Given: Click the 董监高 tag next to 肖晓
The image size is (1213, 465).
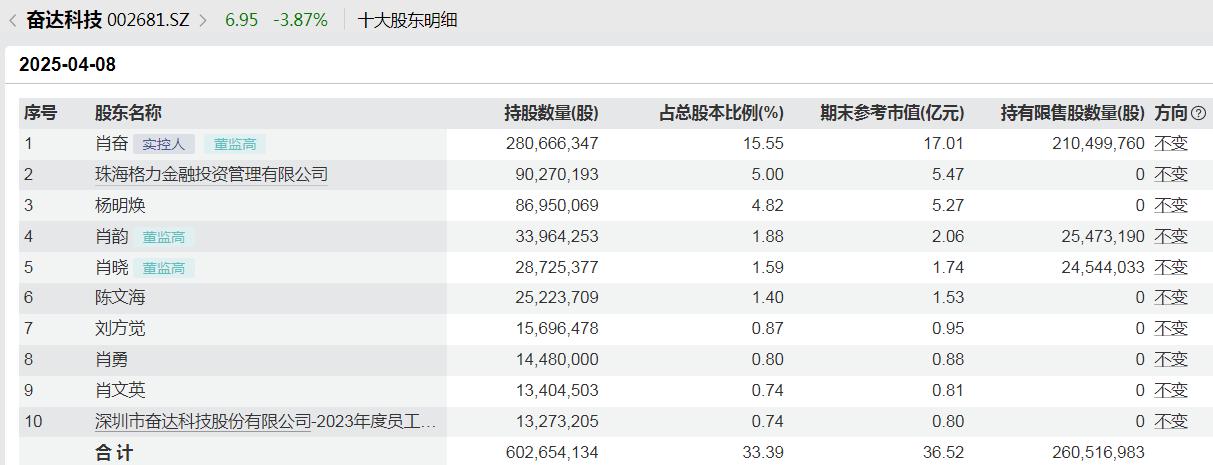Looking at the screenshot, I should coord(164,268).
